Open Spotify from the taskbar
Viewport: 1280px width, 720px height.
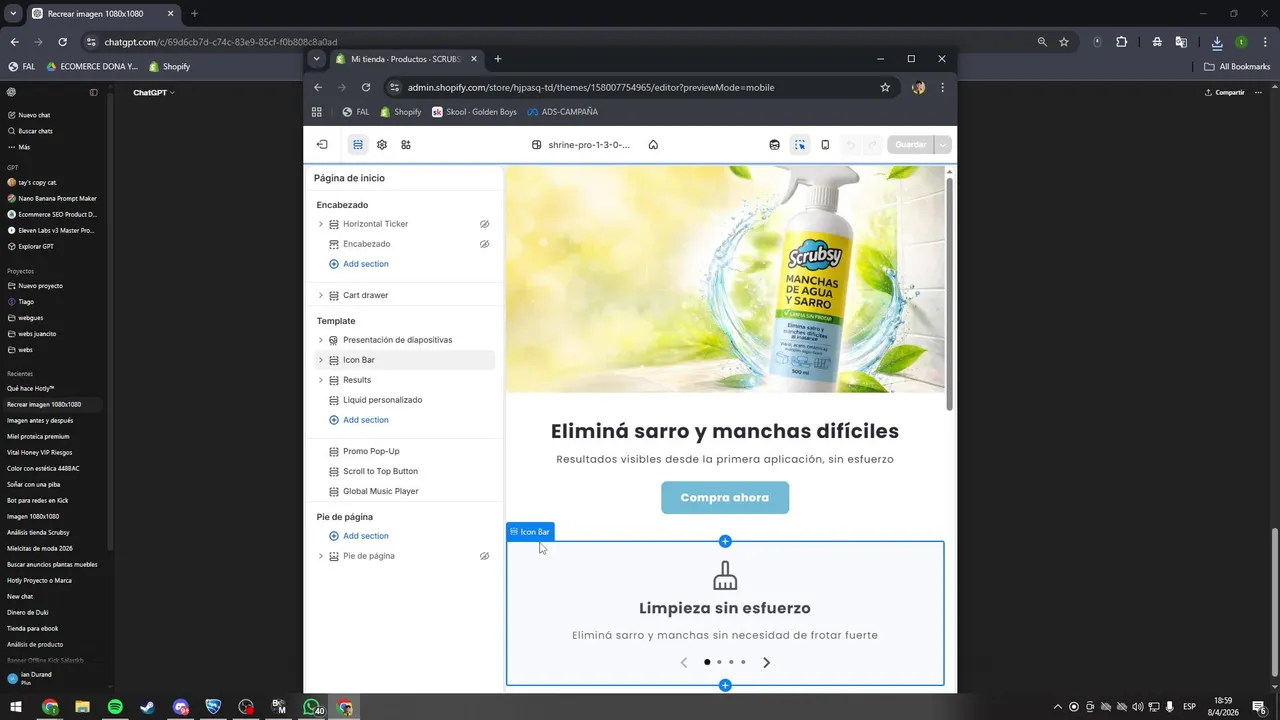115,707
